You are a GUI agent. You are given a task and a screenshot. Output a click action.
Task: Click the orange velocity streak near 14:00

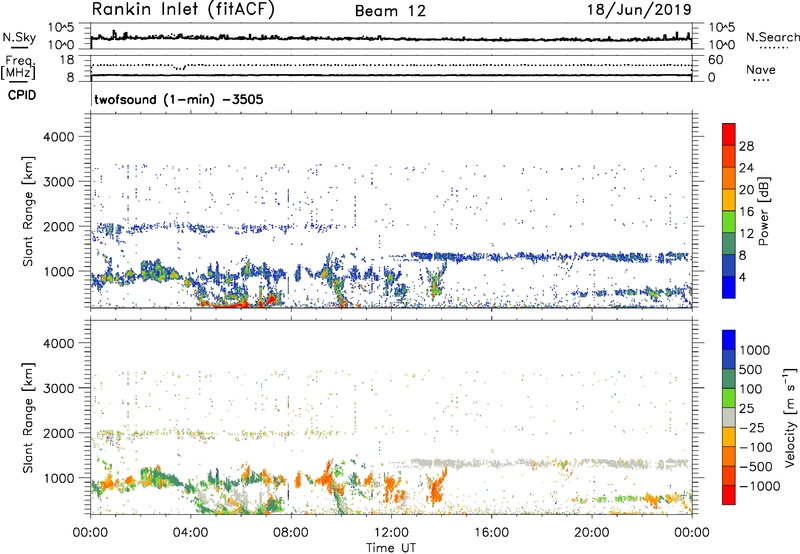coord(437,485)
